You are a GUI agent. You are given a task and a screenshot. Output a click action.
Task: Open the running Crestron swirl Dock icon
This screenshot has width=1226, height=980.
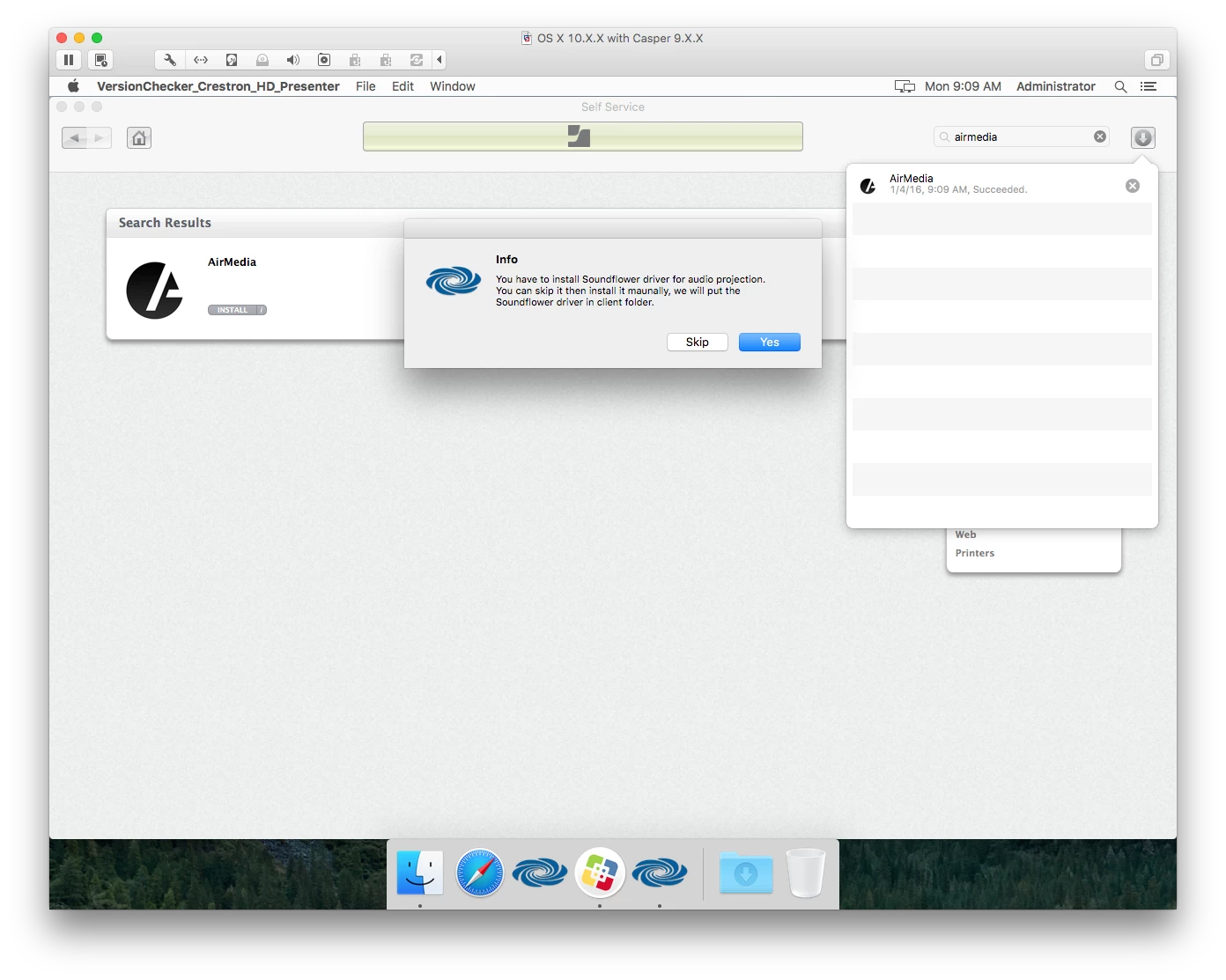coord(660,873)
